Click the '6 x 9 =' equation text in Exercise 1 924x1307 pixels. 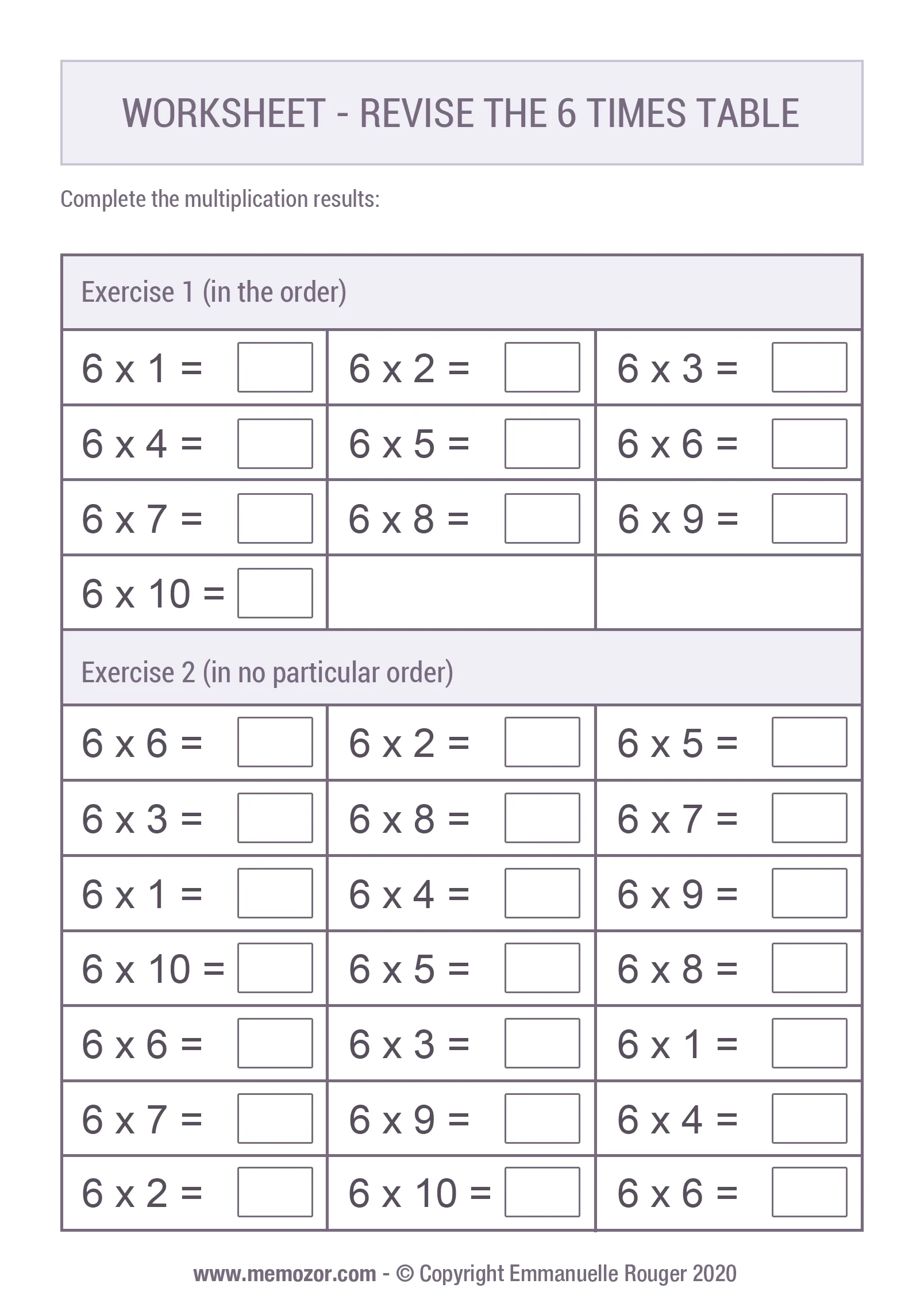677,519
